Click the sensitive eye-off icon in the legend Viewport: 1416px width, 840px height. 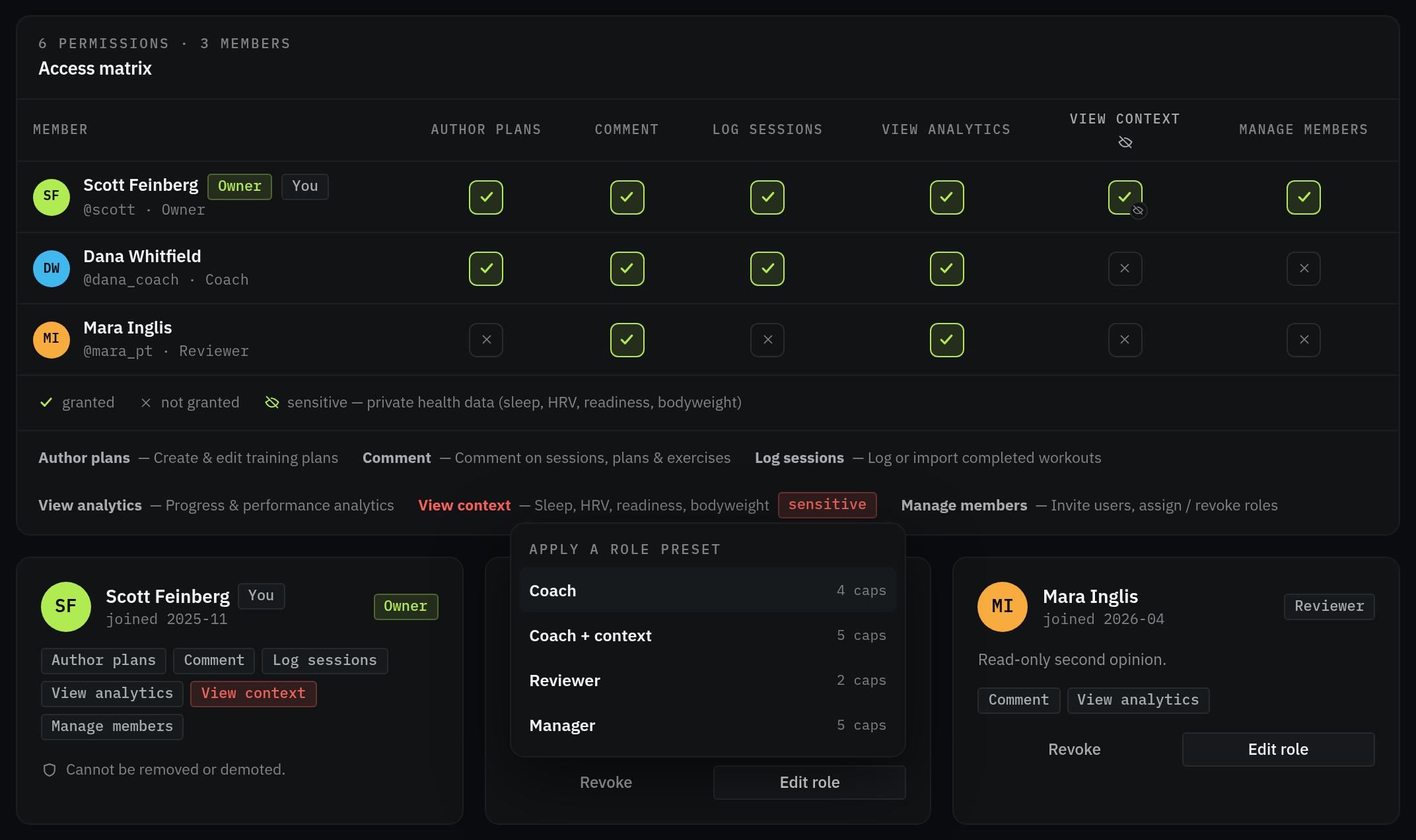272,402
